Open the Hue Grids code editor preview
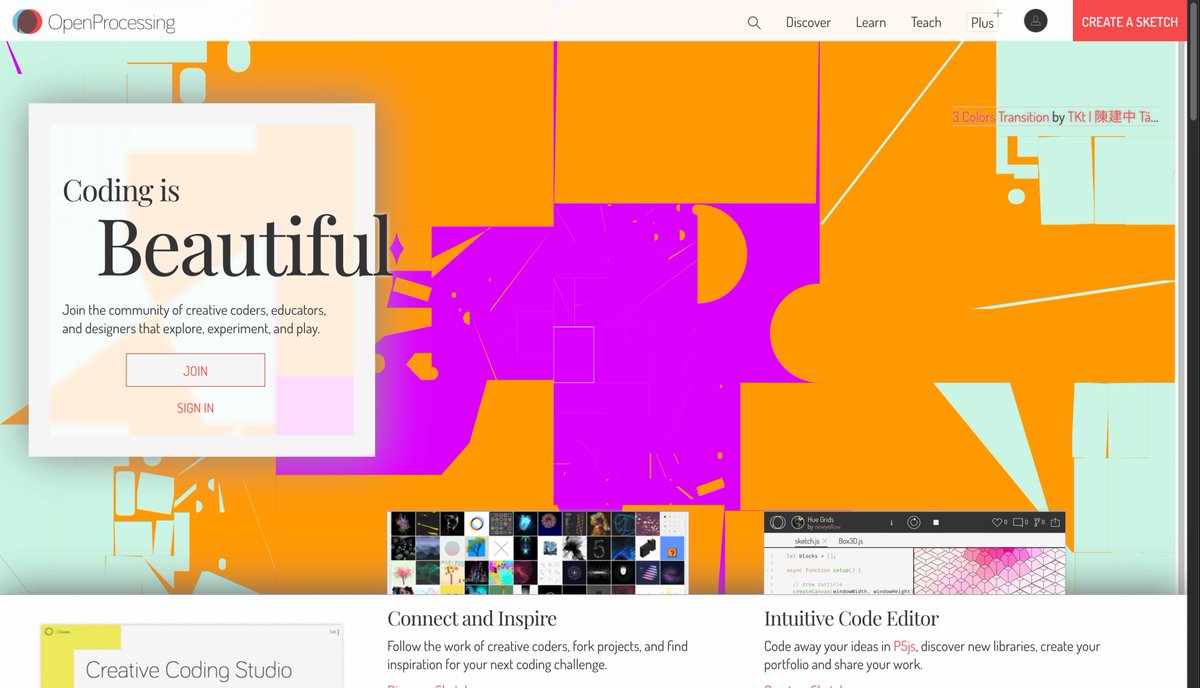The width and height of the screenshot is (1200, 688). pyautogui.click(x=914, y=553)
